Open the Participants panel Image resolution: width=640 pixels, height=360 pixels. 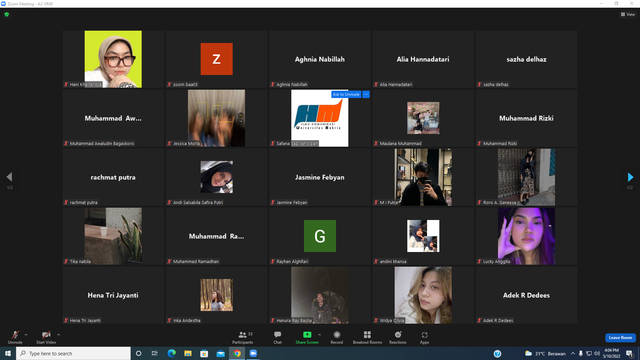click(243, 337)
